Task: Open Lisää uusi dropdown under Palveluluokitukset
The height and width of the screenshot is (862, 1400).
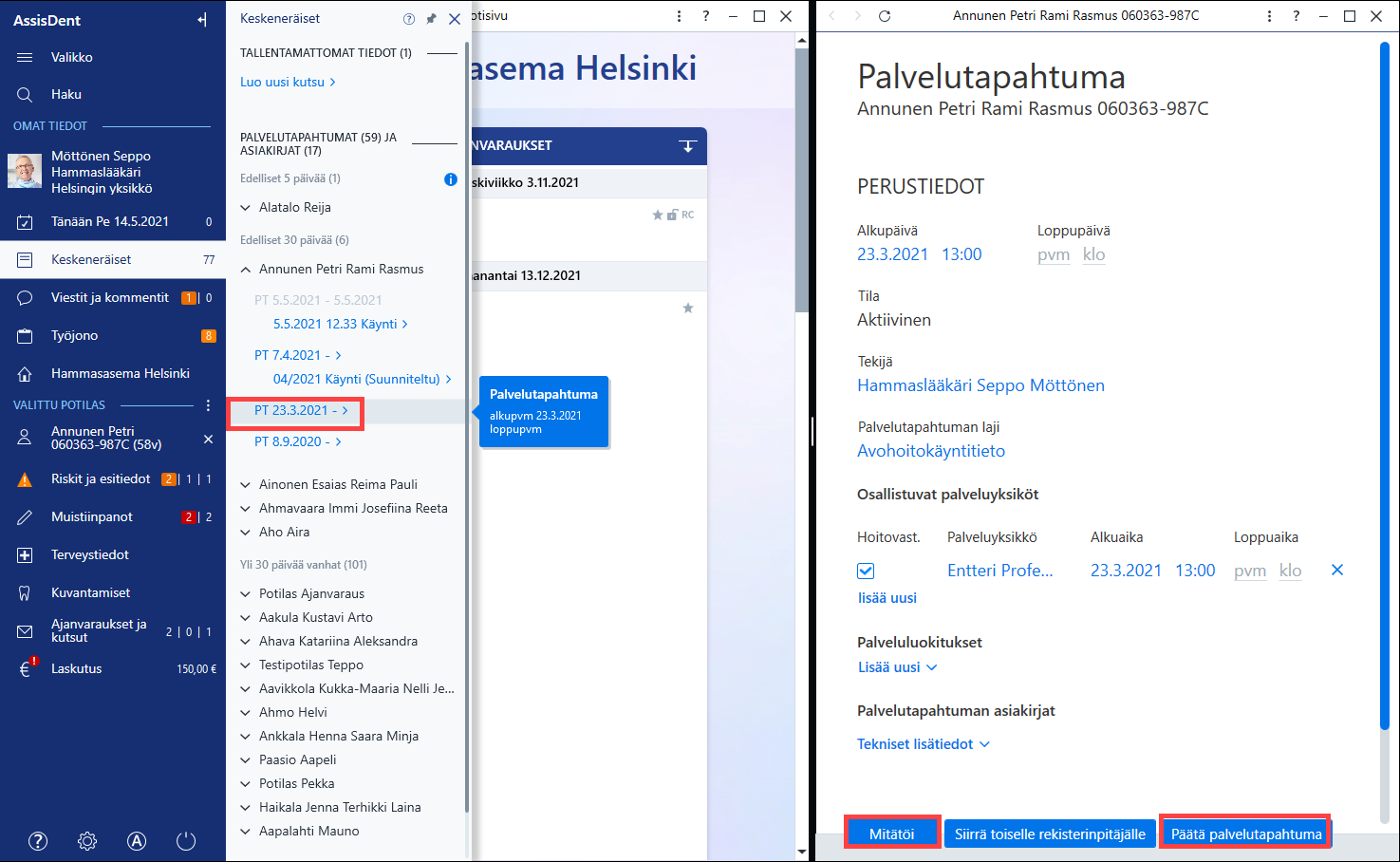Action: click(898, 667)
